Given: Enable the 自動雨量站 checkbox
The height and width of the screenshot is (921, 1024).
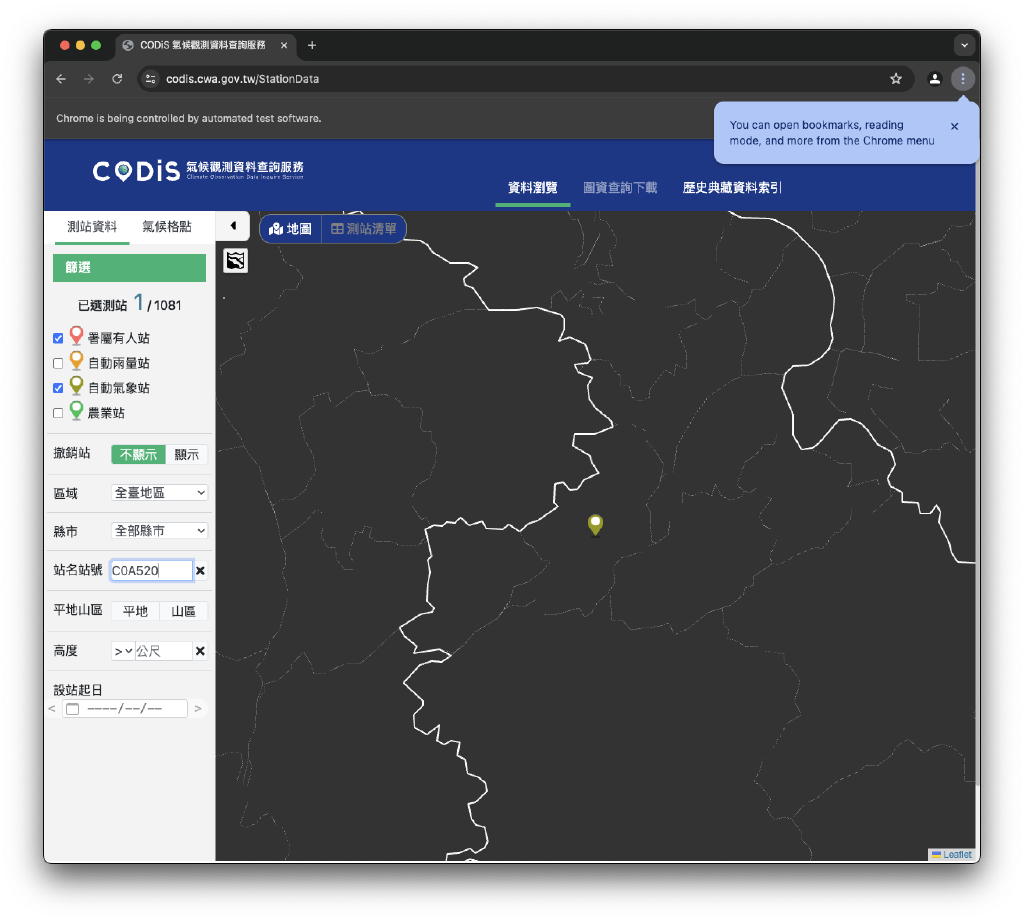Looking at the screenshot, I should click(58, 363).
